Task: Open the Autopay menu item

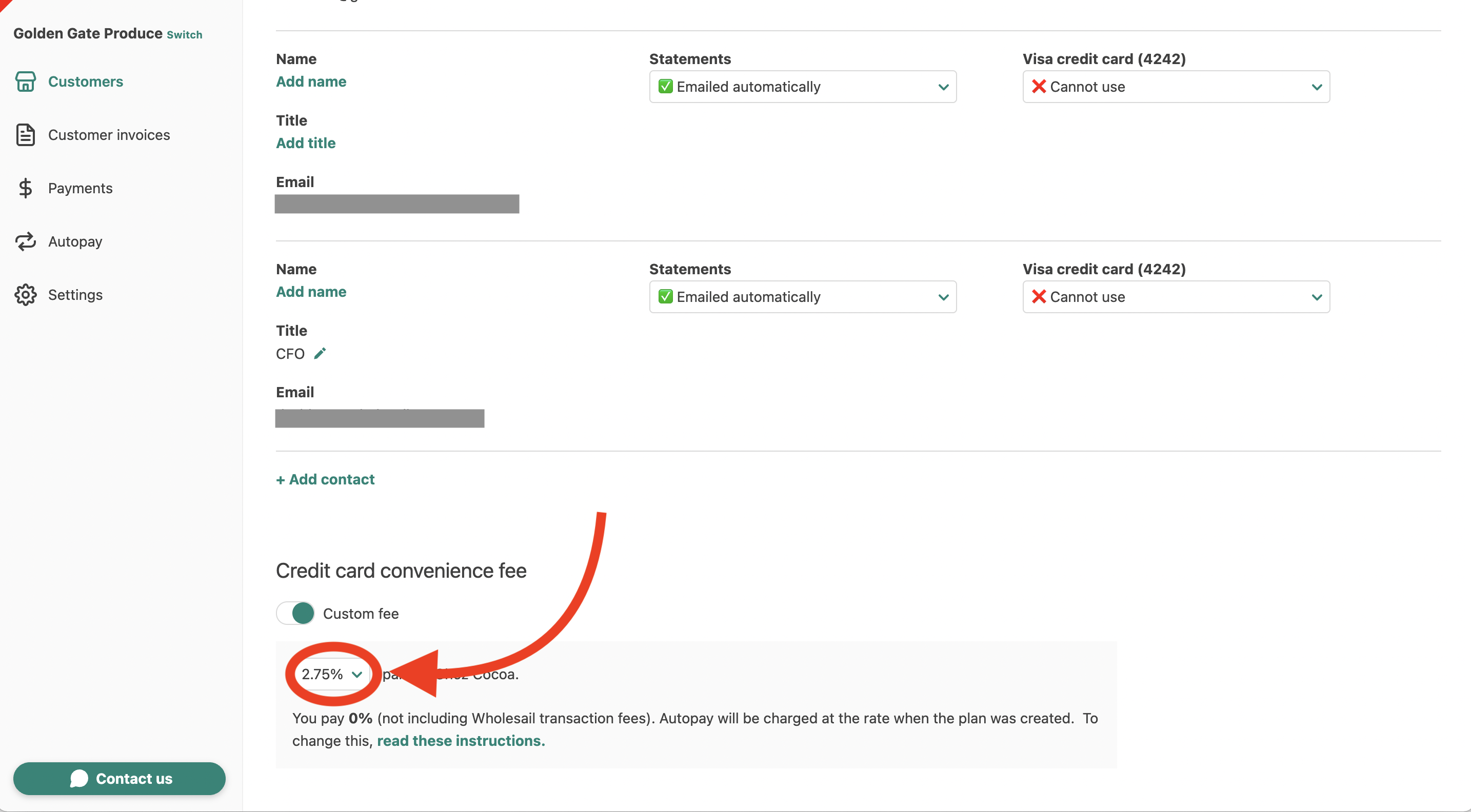Action: [75, 241]
